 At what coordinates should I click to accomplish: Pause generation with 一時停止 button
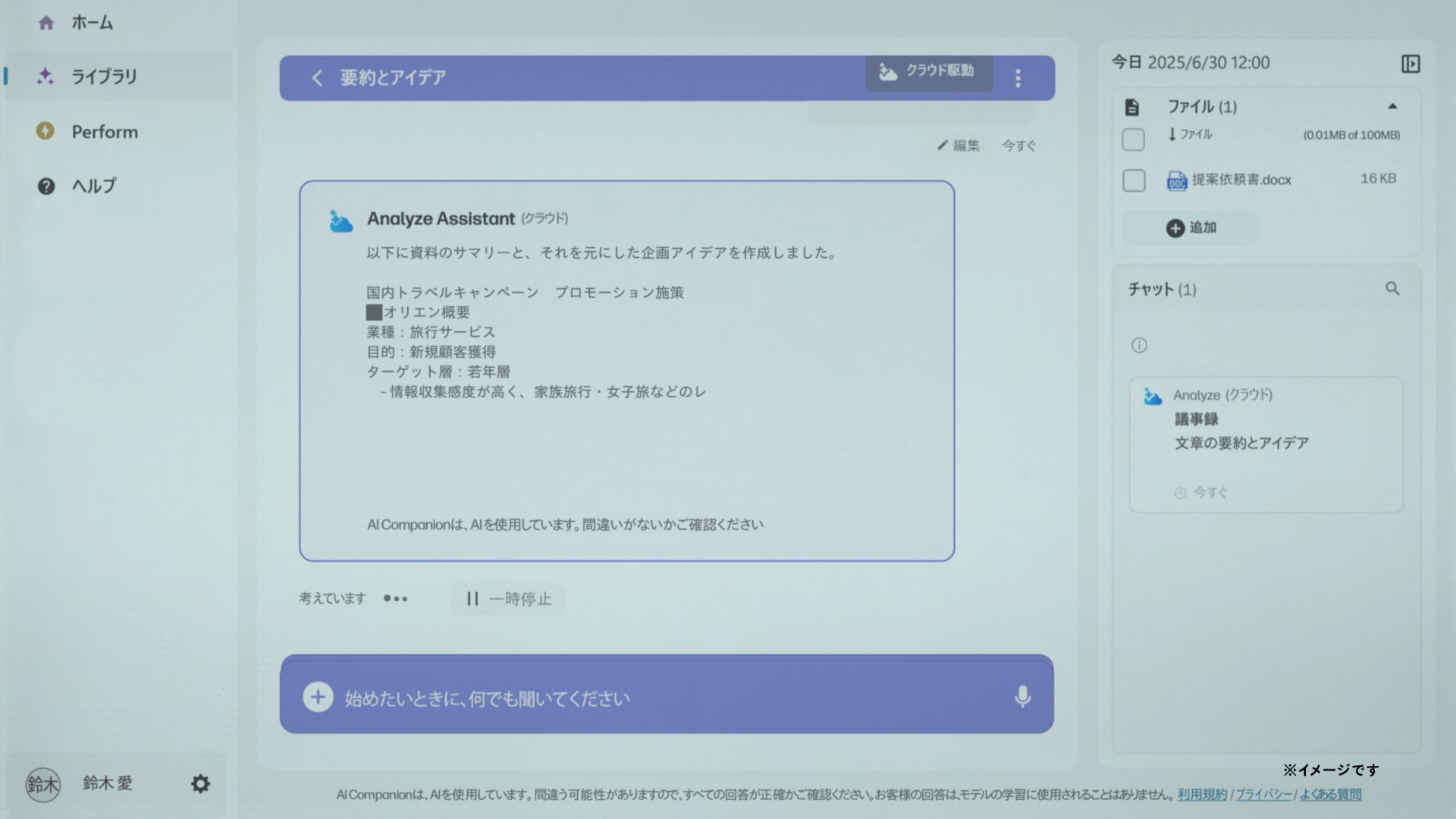(507, 598)
